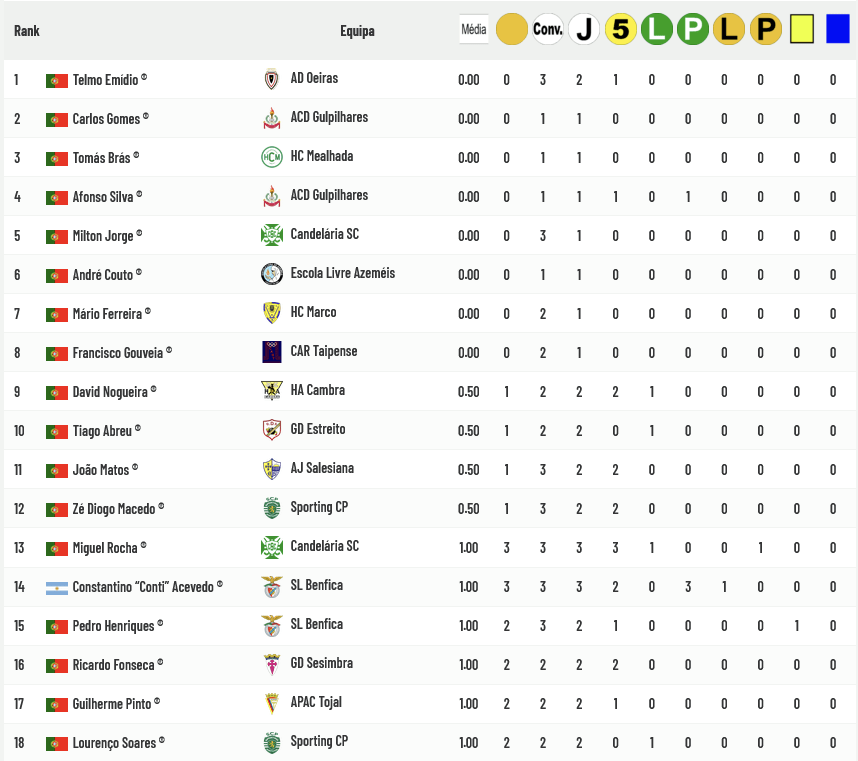This screenshot has width=858, height=761.
Task: Click Sporting CP crest beside Zé Diogo Macedo
Action: (x=271, y=508)
